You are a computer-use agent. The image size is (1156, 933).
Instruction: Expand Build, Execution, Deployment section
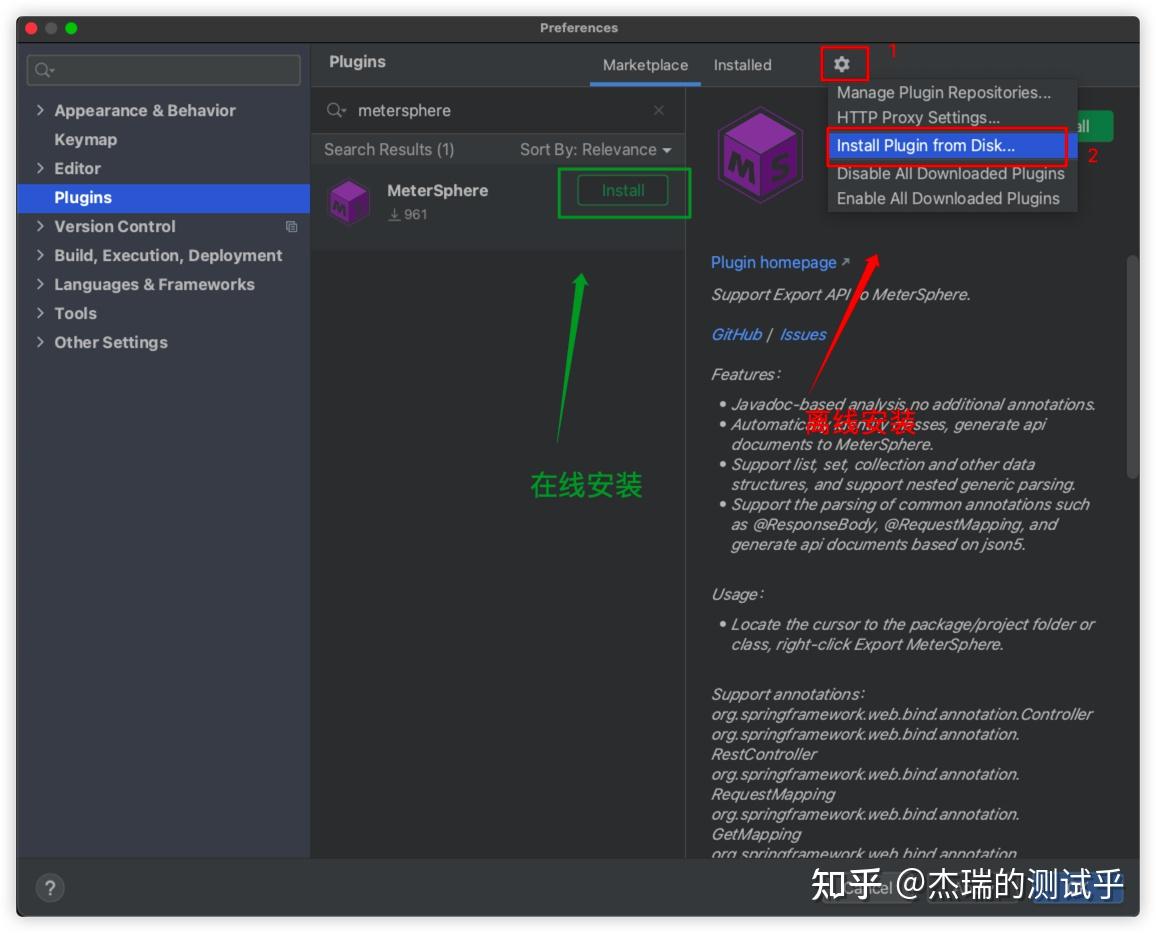click(x=40, y=255)
